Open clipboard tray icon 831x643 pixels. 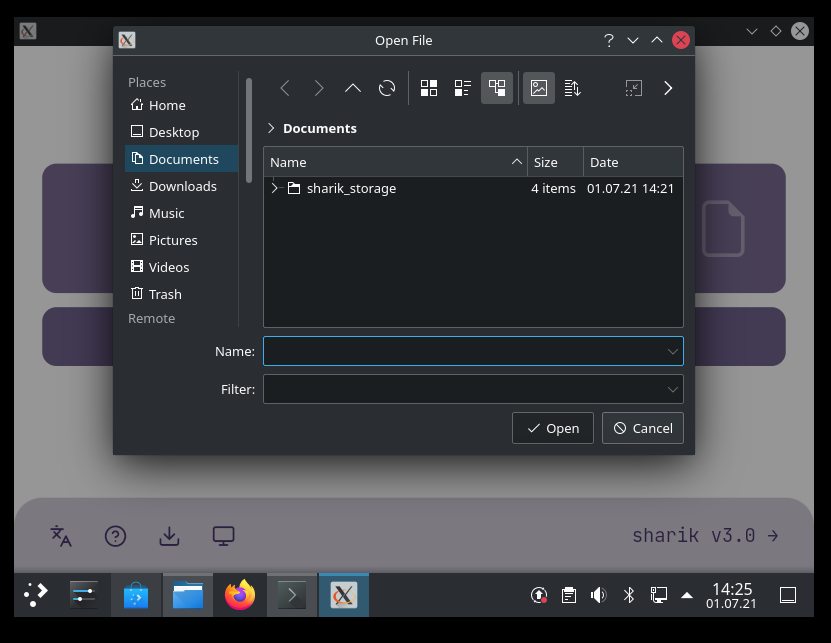point(569,595)
